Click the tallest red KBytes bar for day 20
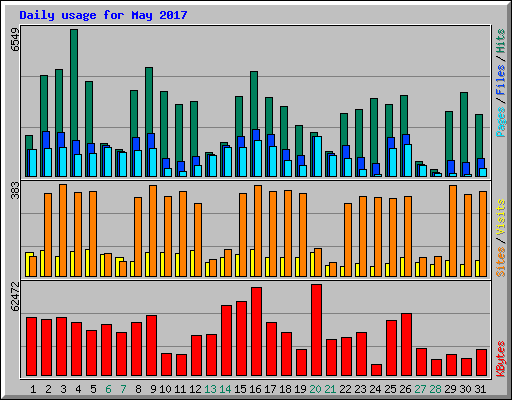Screen dimensions: 512x400 coord(316,330)
